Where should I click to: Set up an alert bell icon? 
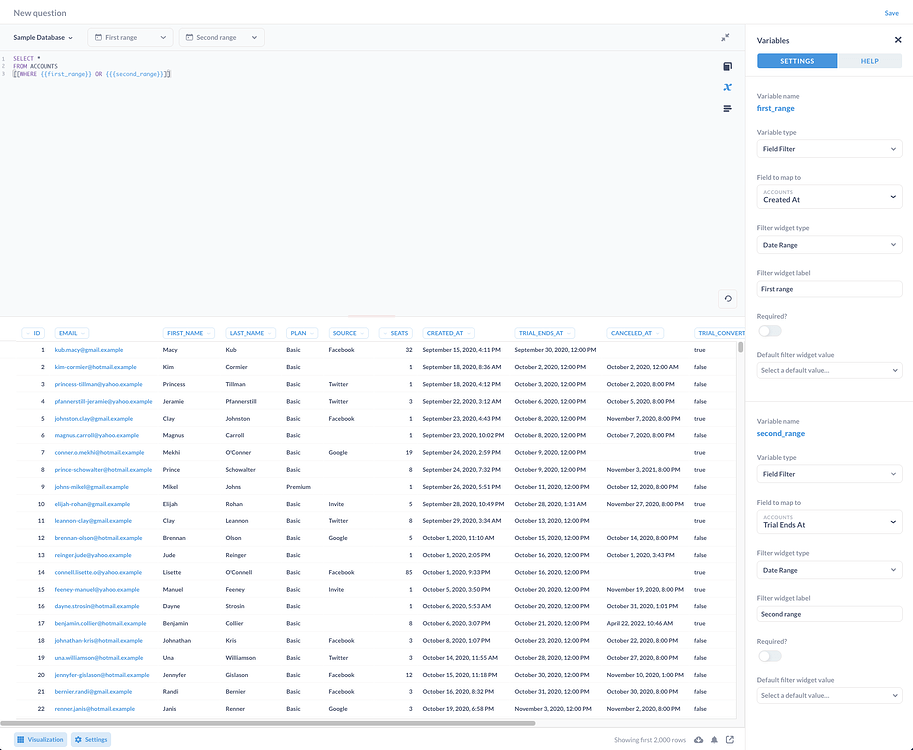[714, 740]
